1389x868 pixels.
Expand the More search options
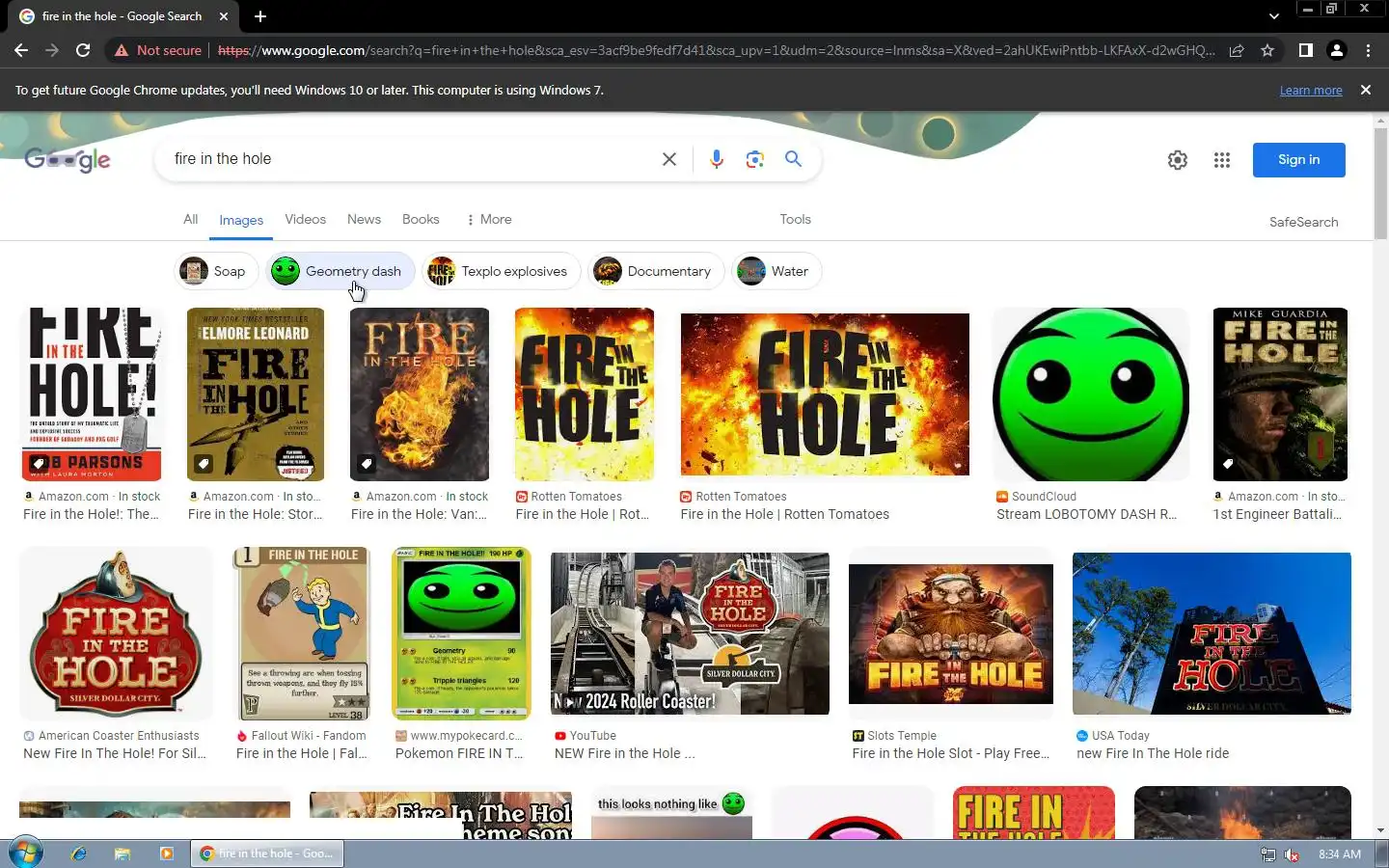[489, 219]
